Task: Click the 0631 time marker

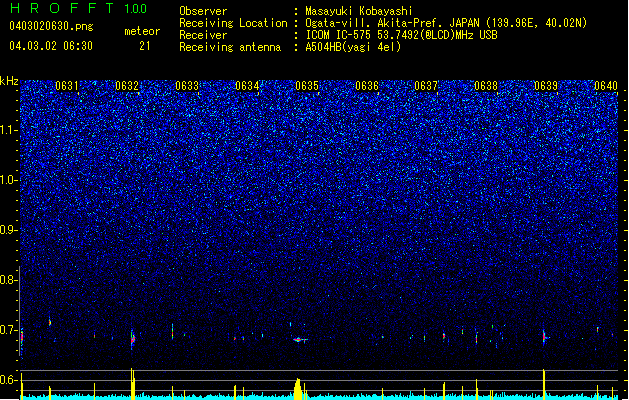Action: pyautogui.click(x=67, y=86)
